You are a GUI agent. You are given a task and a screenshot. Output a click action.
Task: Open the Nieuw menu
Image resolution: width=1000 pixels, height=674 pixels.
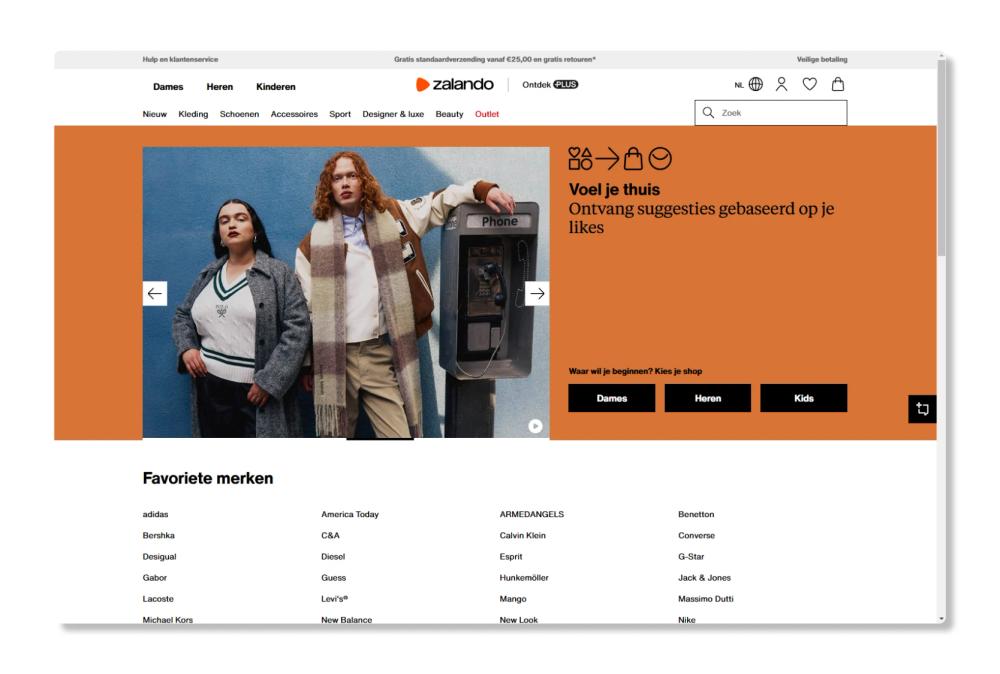[154, 114]
